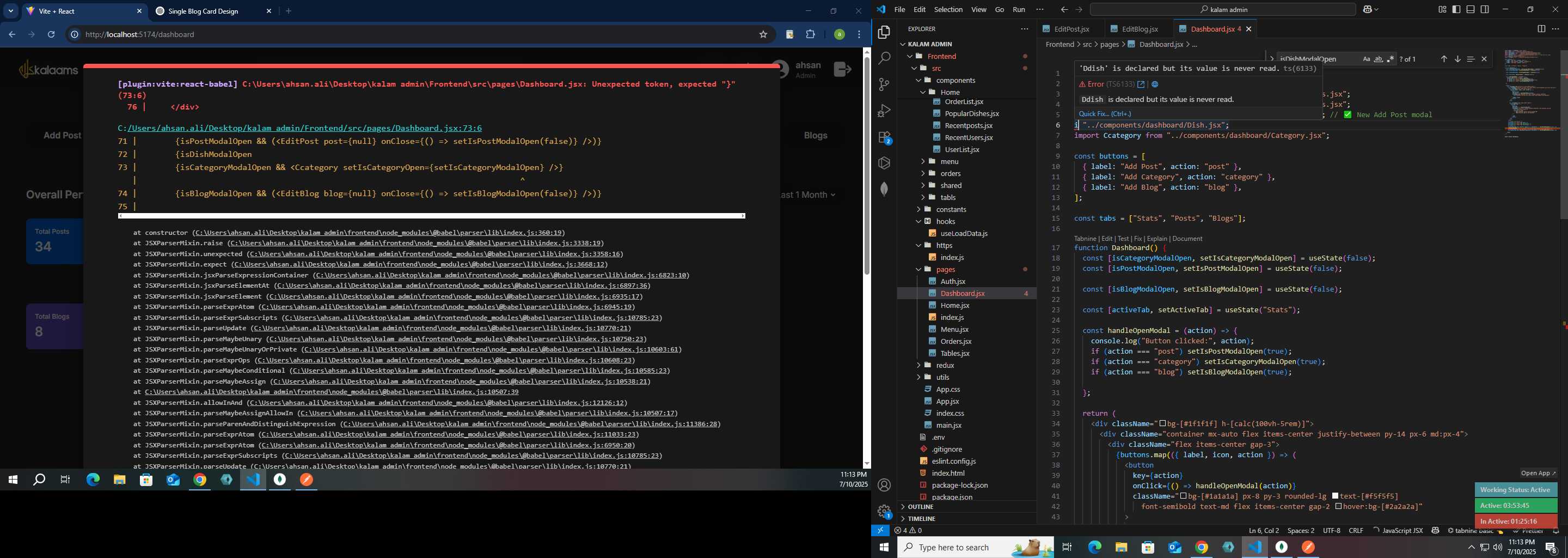Jump to previous match in find widget
The height and width of the screenshot is (558, 1568).
pyautogui.click(x=1444, y=59)
